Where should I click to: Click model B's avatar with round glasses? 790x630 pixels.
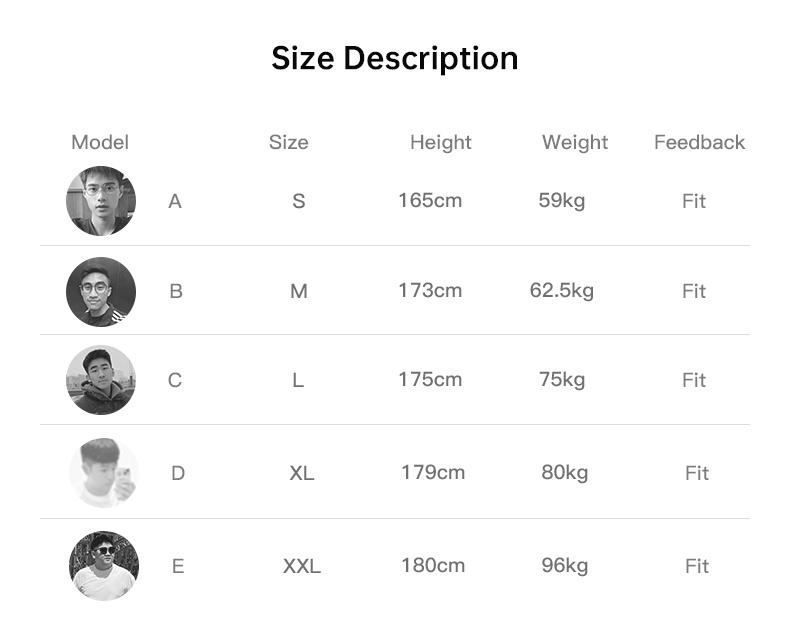[101, 291]
